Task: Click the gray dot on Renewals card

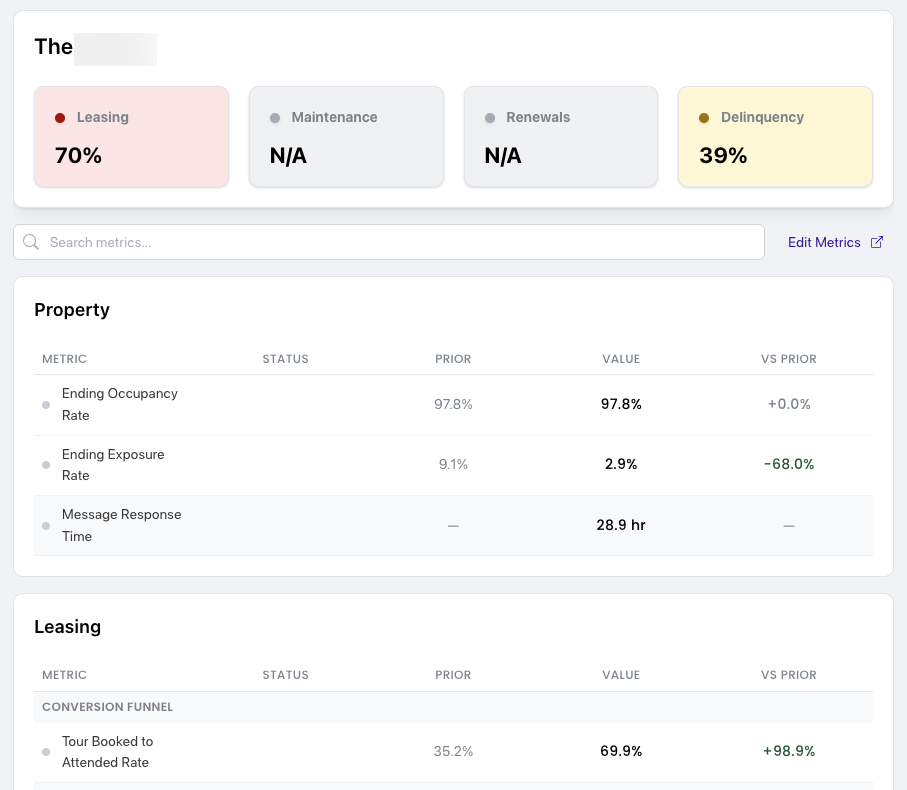Action: [x=490, y=118]
